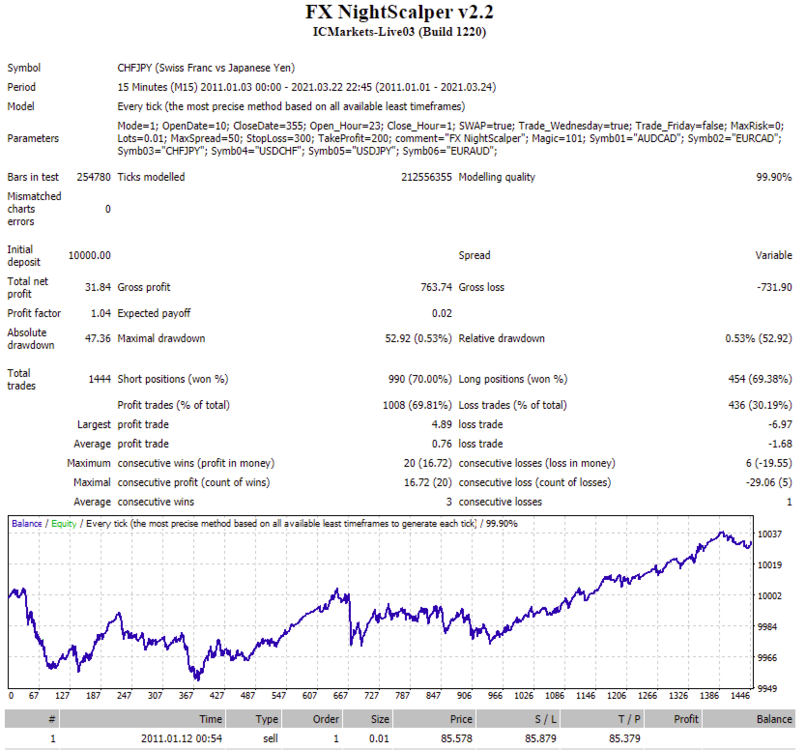Click the 2011.01.12 00:54 time cell
806x750 pixels.
pyautogui.click(x=181, y=739)
